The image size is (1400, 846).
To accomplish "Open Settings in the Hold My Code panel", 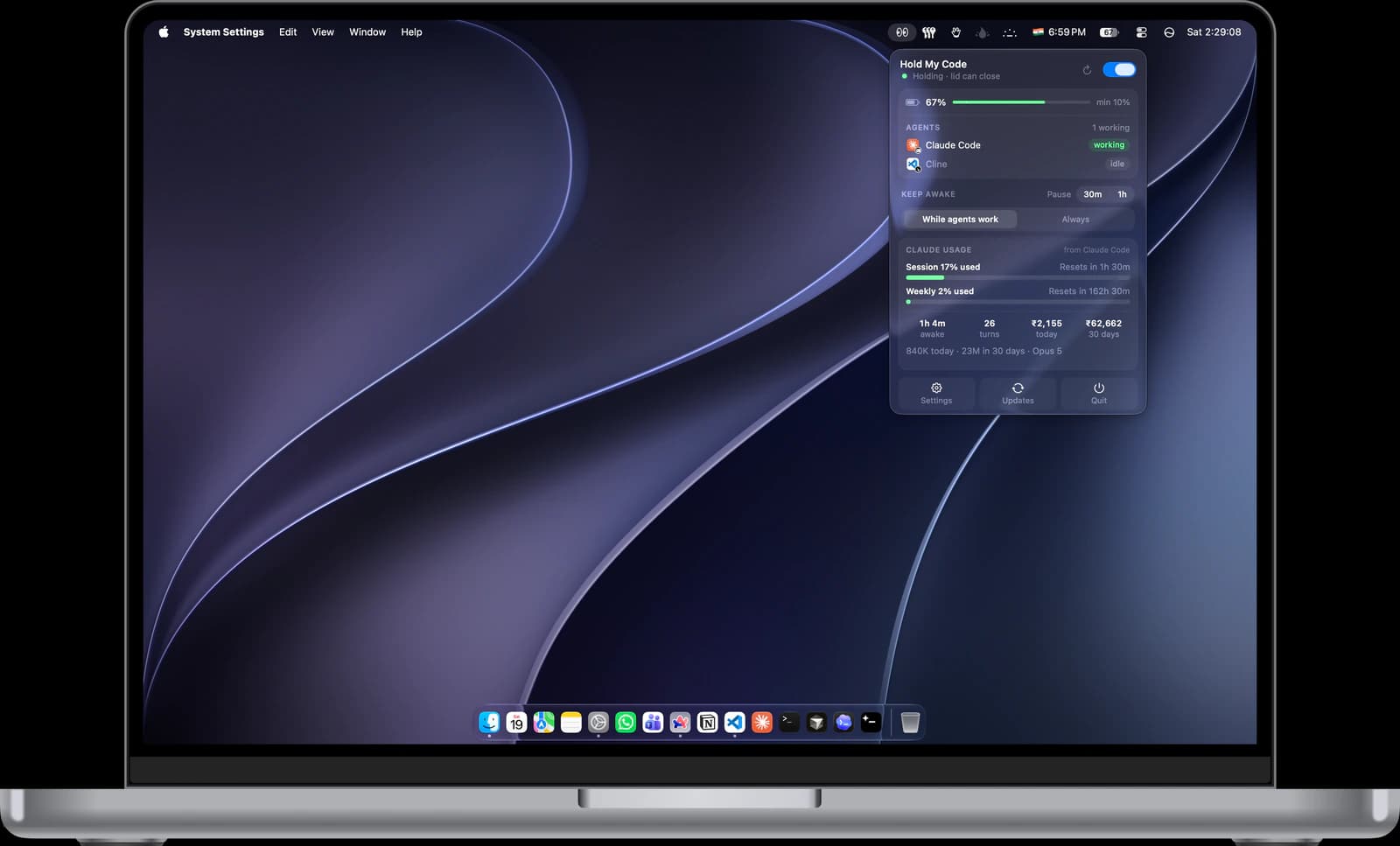I will [936, 394].
